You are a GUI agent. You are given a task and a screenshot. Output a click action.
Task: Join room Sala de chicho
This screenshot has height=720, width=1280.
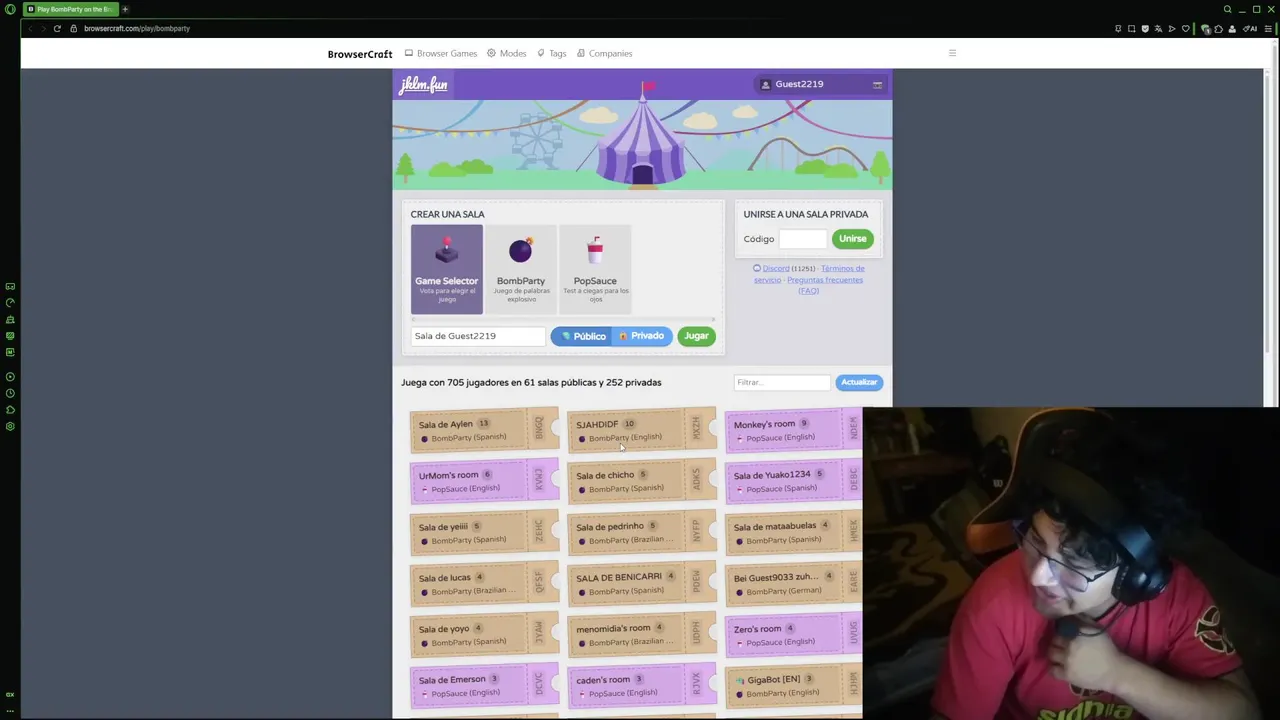642,481
